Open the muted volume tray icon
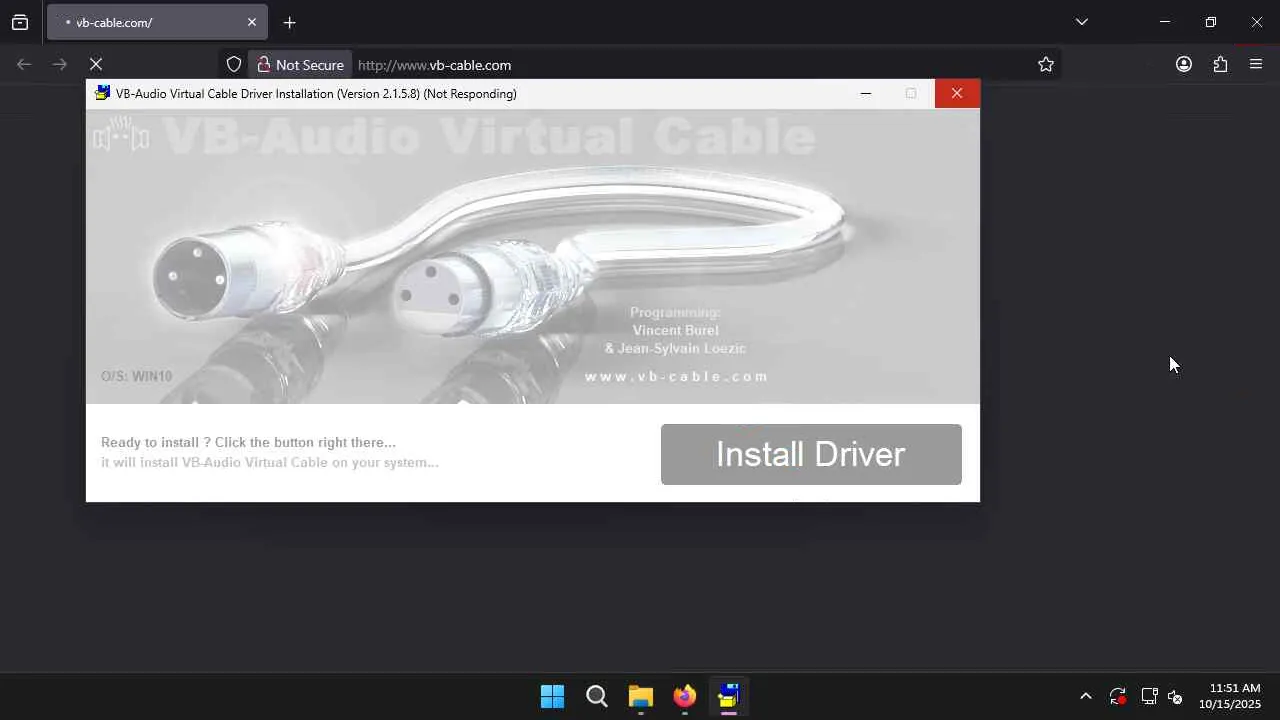Viewport: 1280px width, 720px height. click(1175, 696)
